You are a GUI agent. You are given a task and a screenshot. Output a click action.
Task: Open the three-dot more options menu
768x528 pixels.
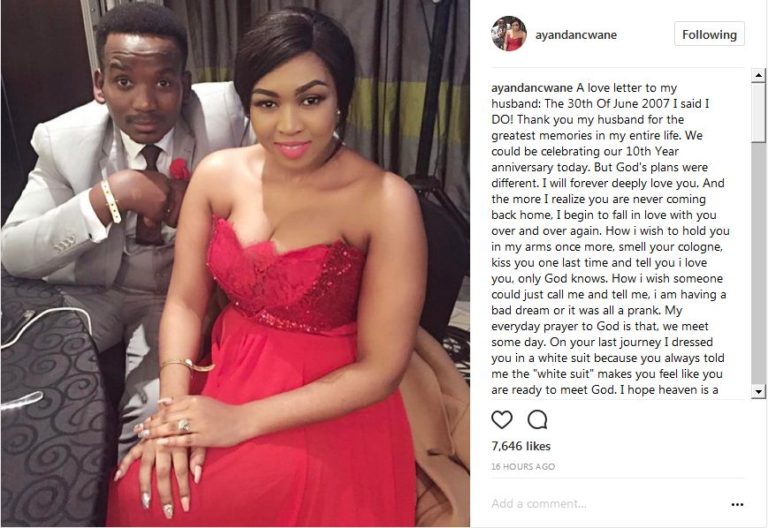(x=737, y=504)
